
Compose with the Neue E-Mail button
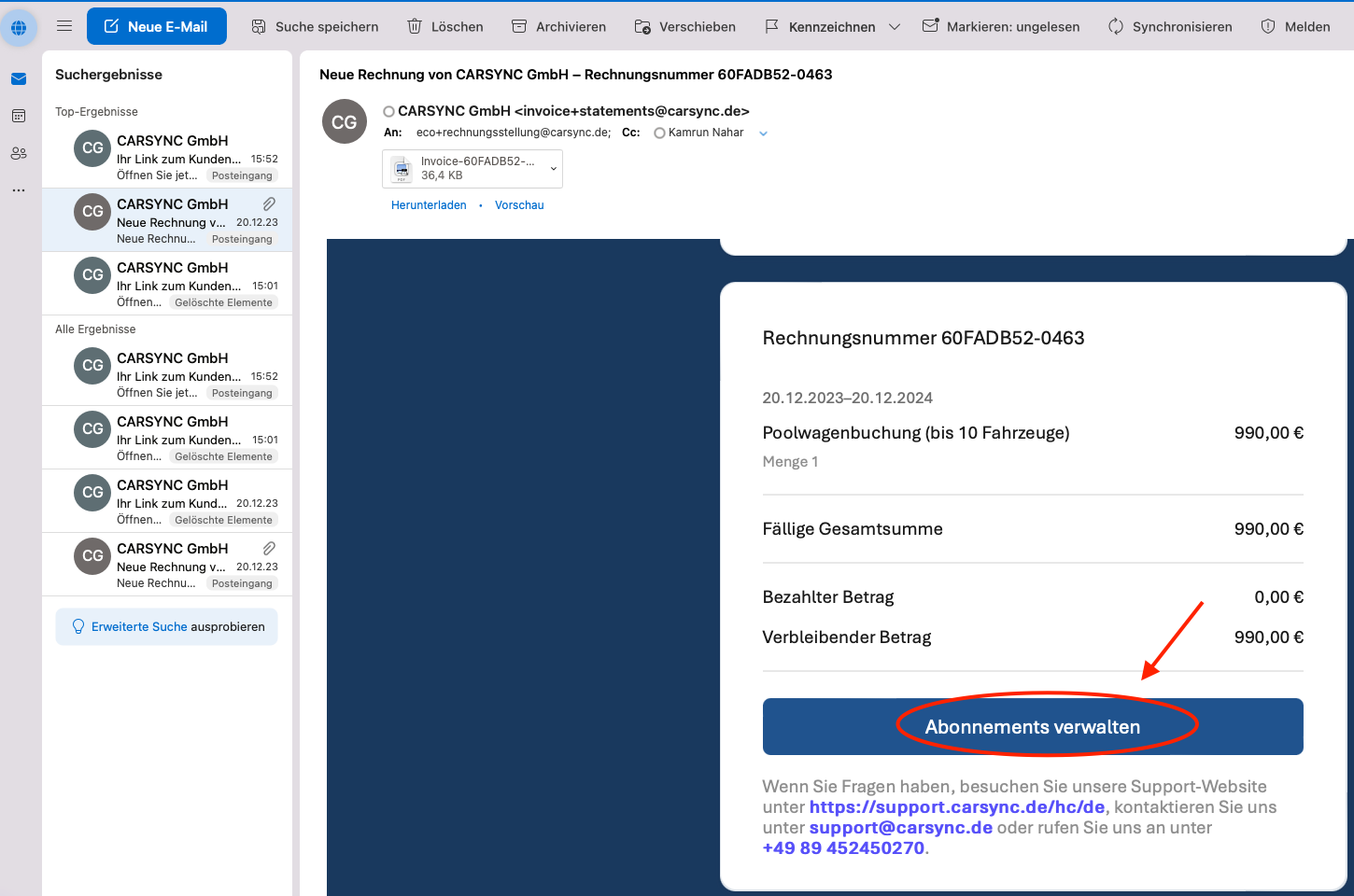pos(157,26)
